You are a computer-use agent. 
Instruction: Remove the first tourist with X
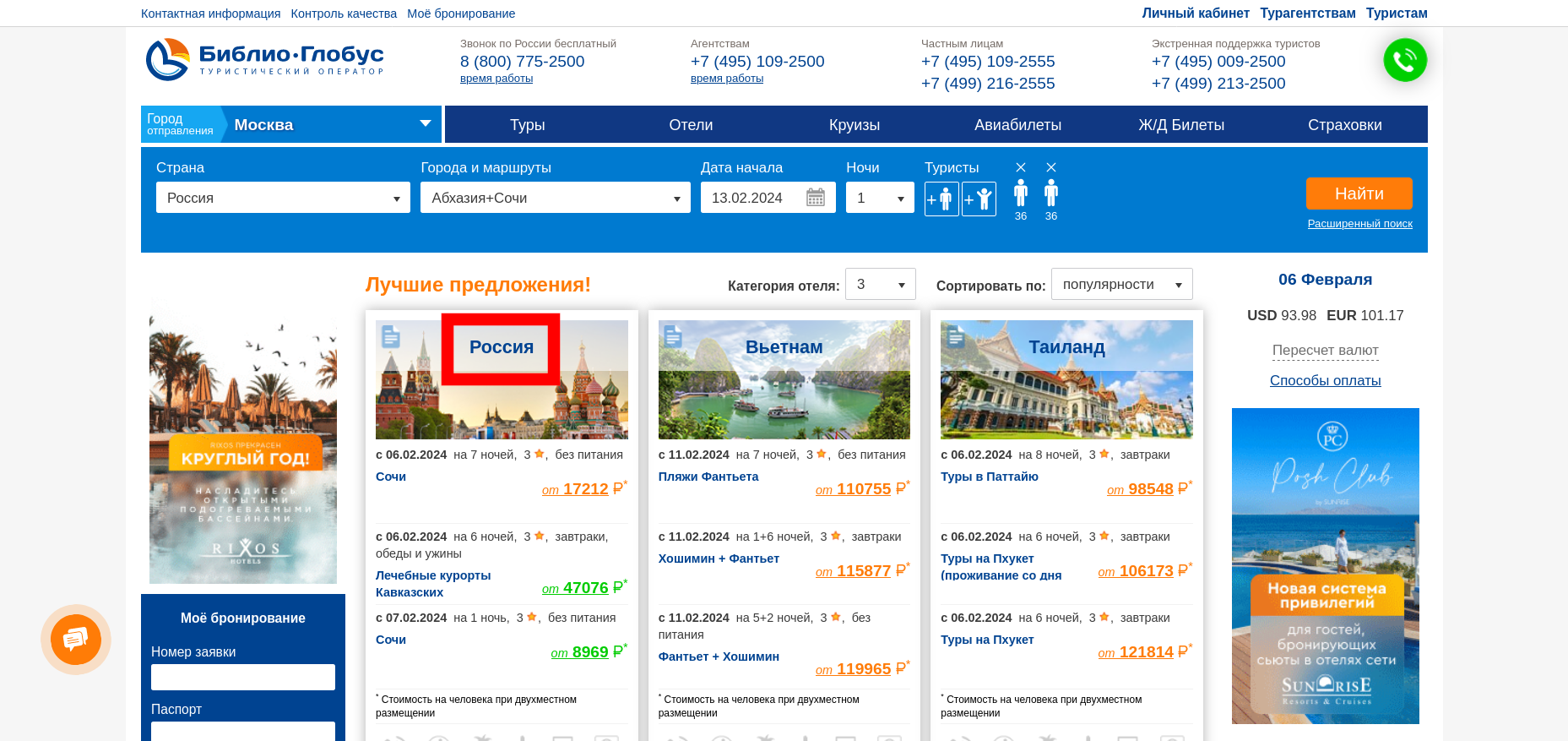point(1021,167)
